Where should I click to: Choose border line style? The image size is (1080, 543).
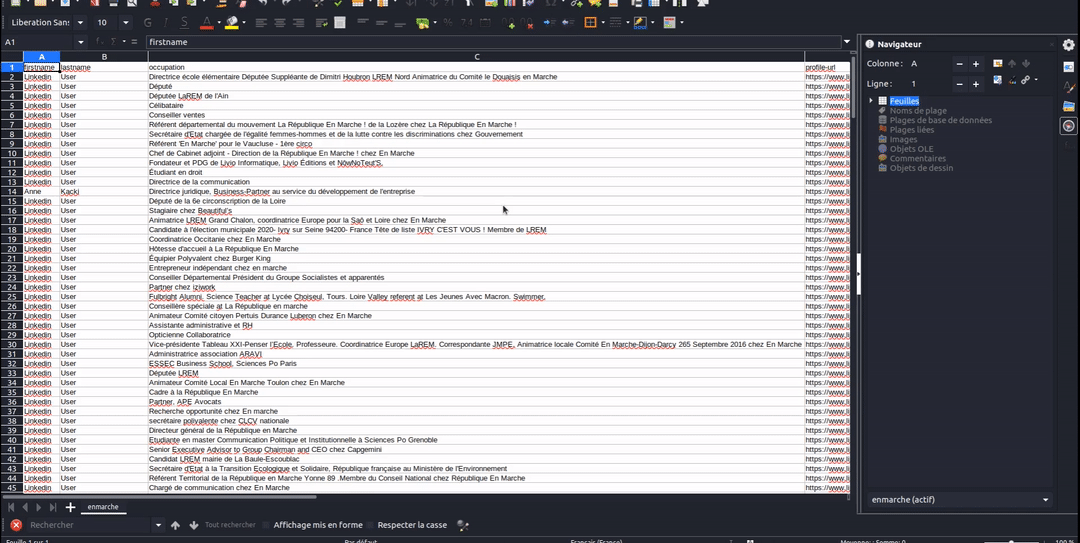(x=616, y=23)
